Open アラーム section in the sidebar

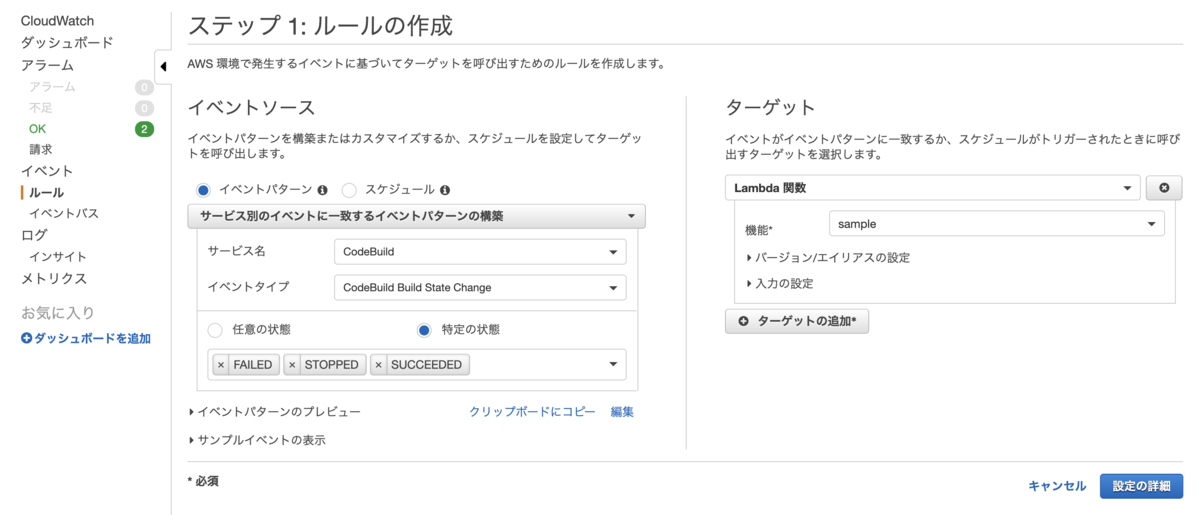click(x=47, y=65)
